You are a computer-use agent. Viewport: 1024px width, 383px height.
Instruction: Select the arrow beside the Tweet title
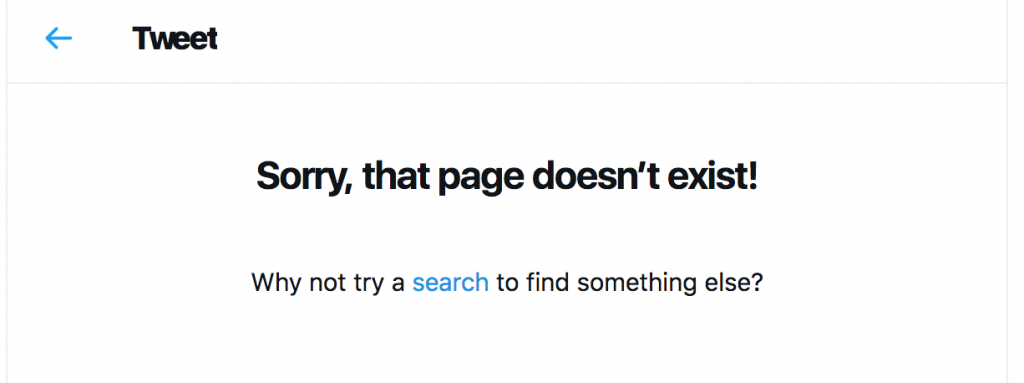click(x=58, y=39)
